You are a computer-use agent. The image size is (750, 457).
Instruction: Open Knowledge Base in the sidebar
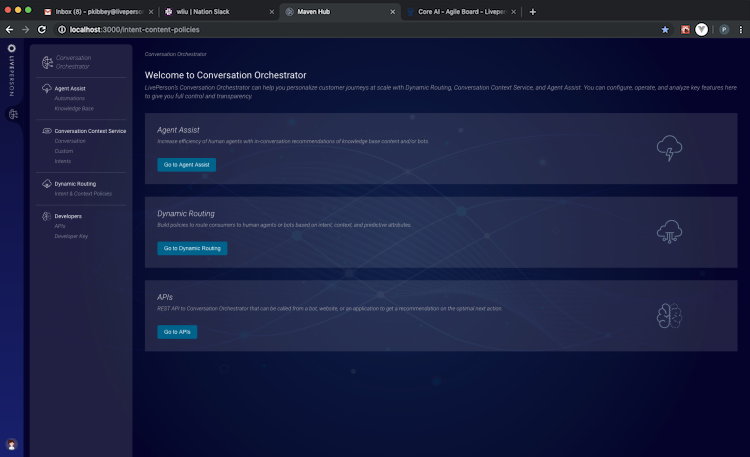point(74,109)
